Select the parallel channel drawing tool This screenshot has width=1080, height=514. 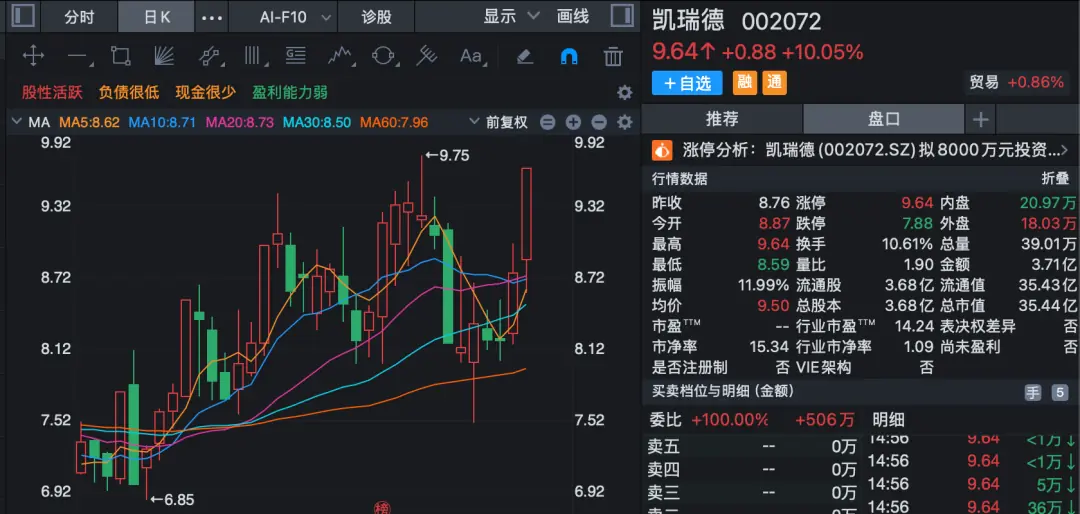[x=209, y=56]
